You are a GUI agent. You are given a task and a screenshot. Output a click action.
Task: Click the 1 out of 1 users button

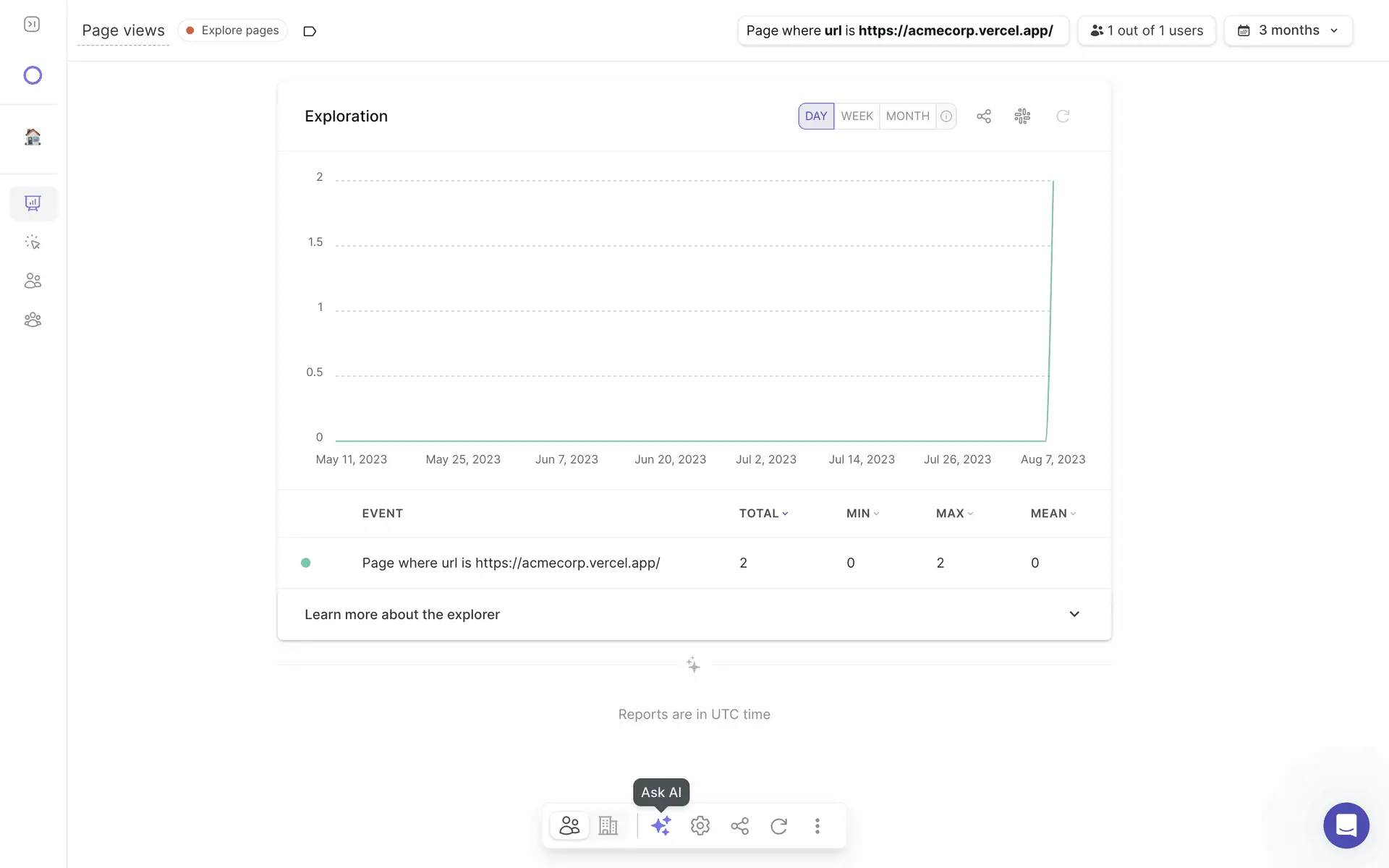click(1147, 30)
